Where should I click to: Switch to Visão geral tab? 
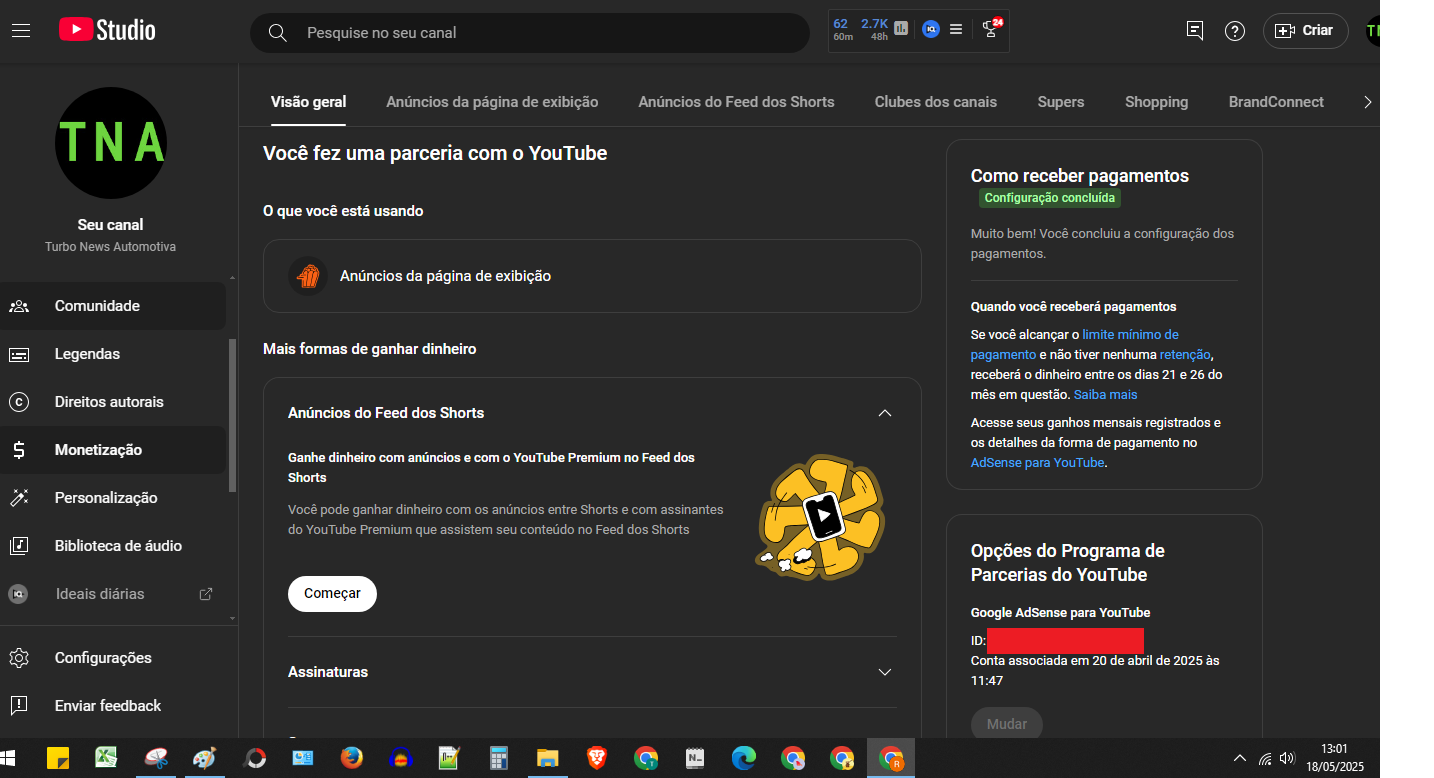(309, 102)
